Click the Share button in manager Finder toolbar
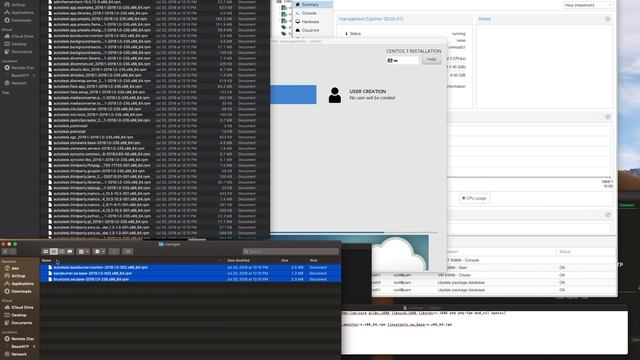This screenshot has width=640, height=360. (x=114, y=252)
